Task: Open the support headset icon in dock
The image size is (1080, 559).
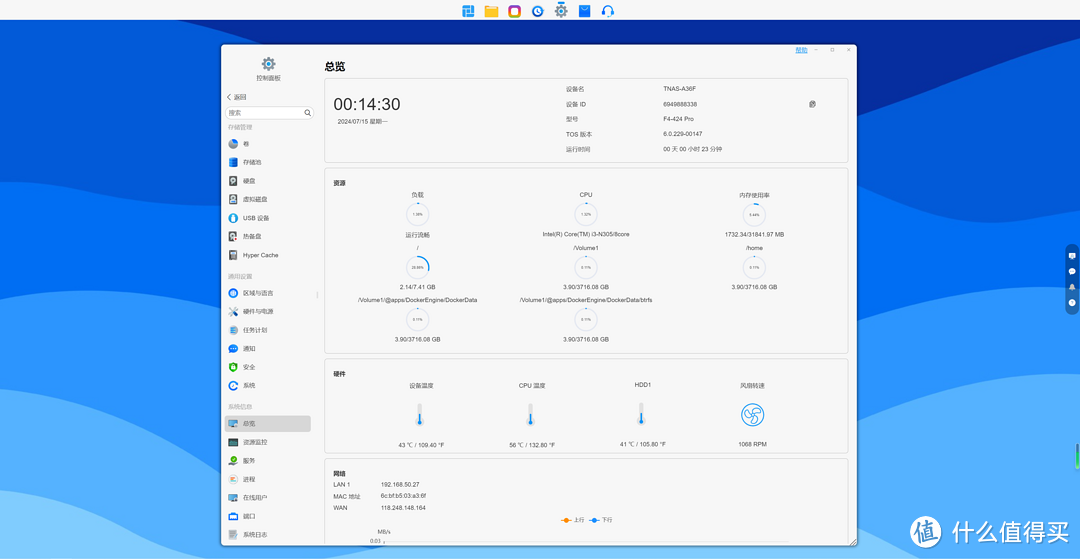Action: [607, 11]
